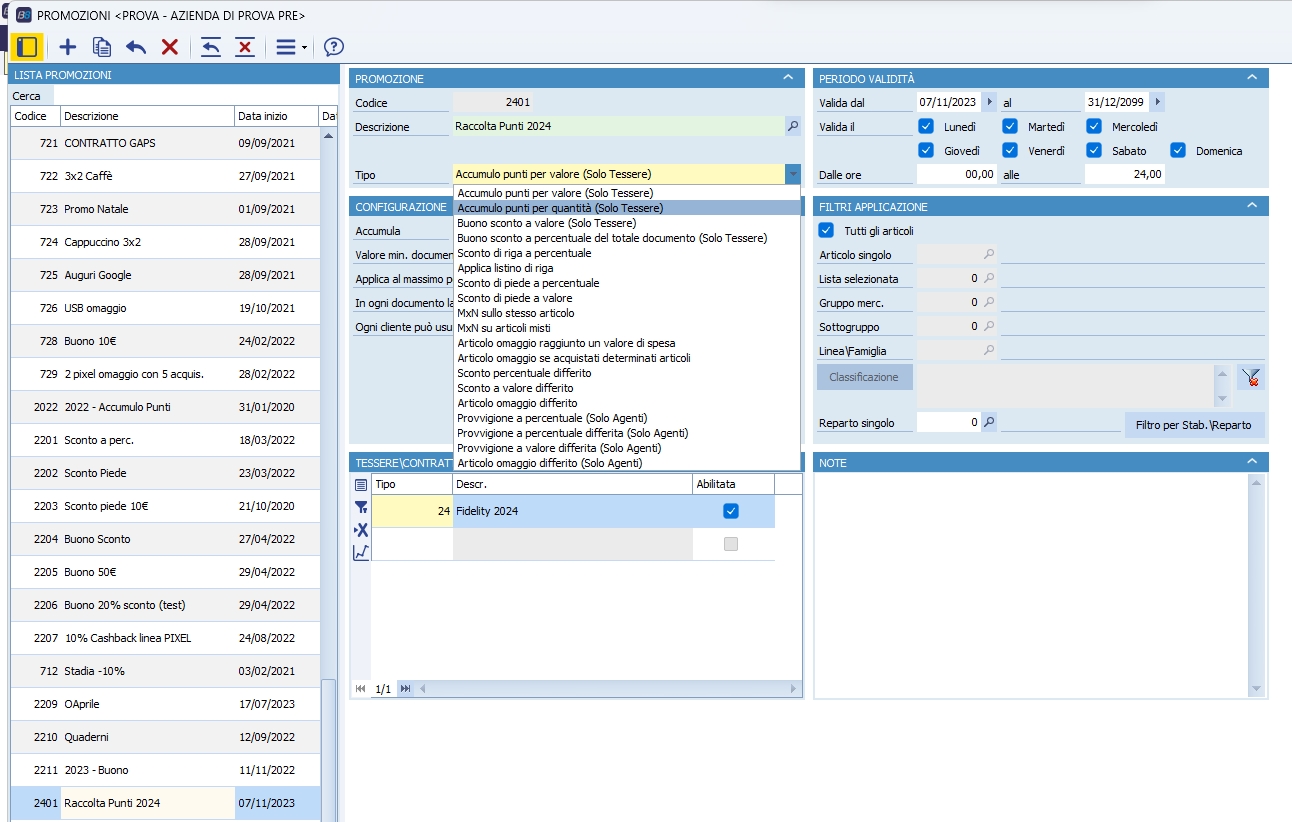
Task: Collapse the NOTE panel
Action: click(x=1252, y=461)
